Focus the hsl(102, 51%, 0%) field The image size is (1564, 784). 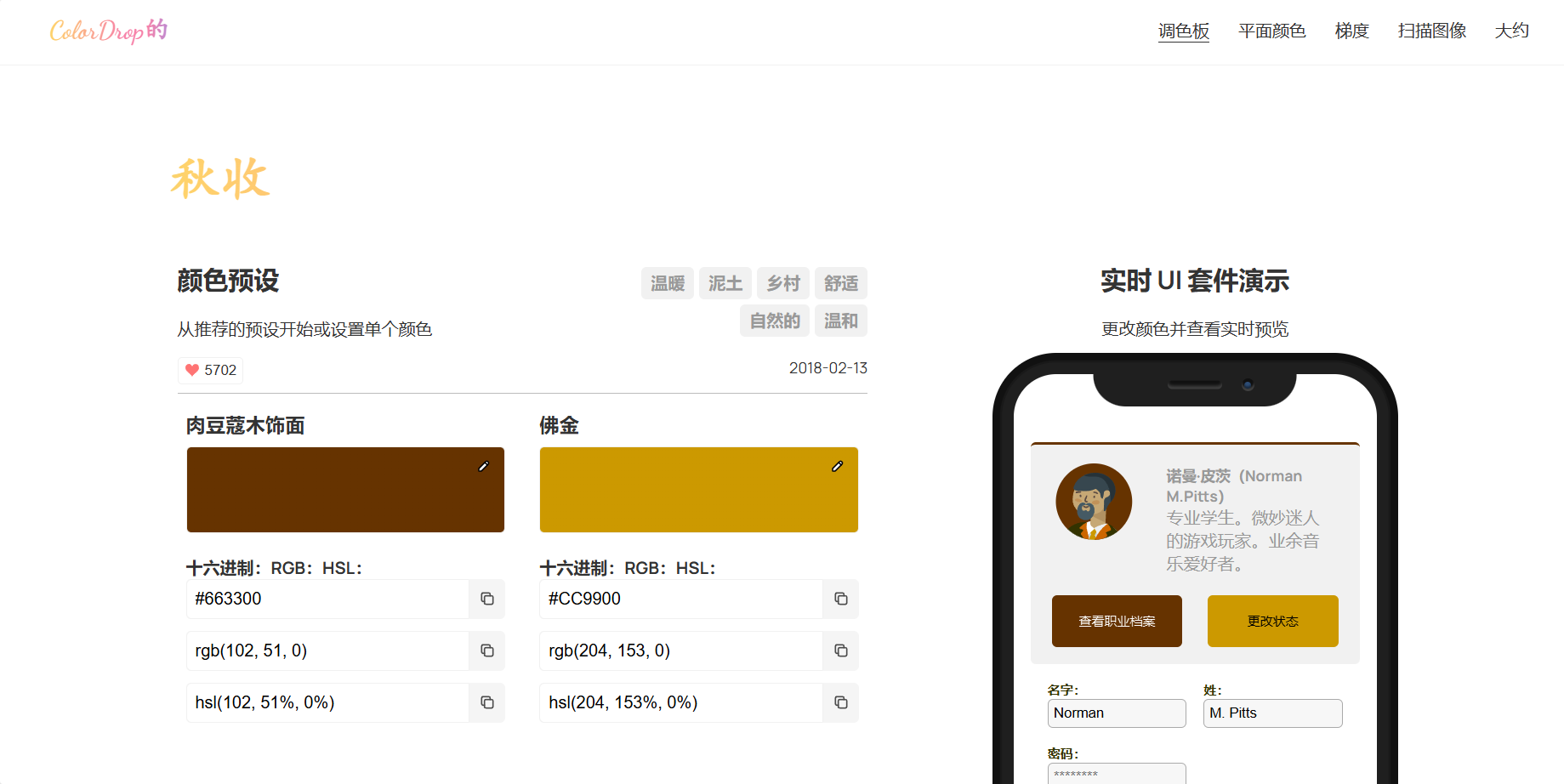coord(327,702)
